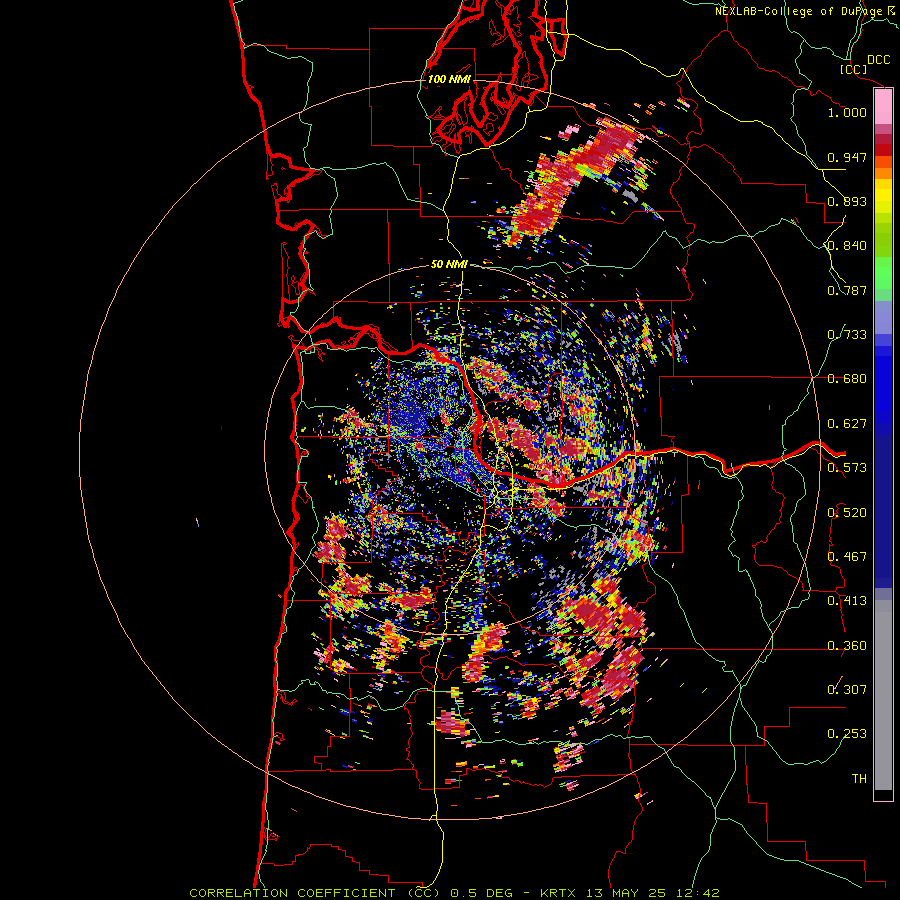Click the KRTX 13 MAY 25 12:42 timestamp
The width and height of the screenshot is (900, 900).
pos(630,893)
